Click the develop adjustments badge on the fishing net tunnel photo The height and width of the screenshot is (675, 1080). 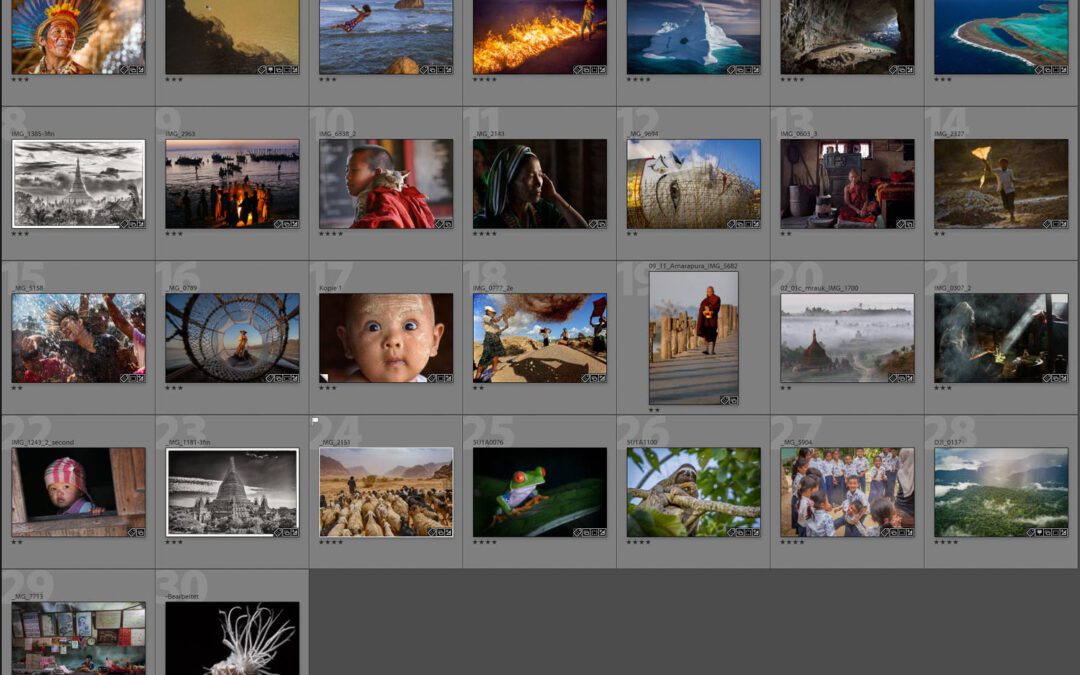(x=294, y=378)
